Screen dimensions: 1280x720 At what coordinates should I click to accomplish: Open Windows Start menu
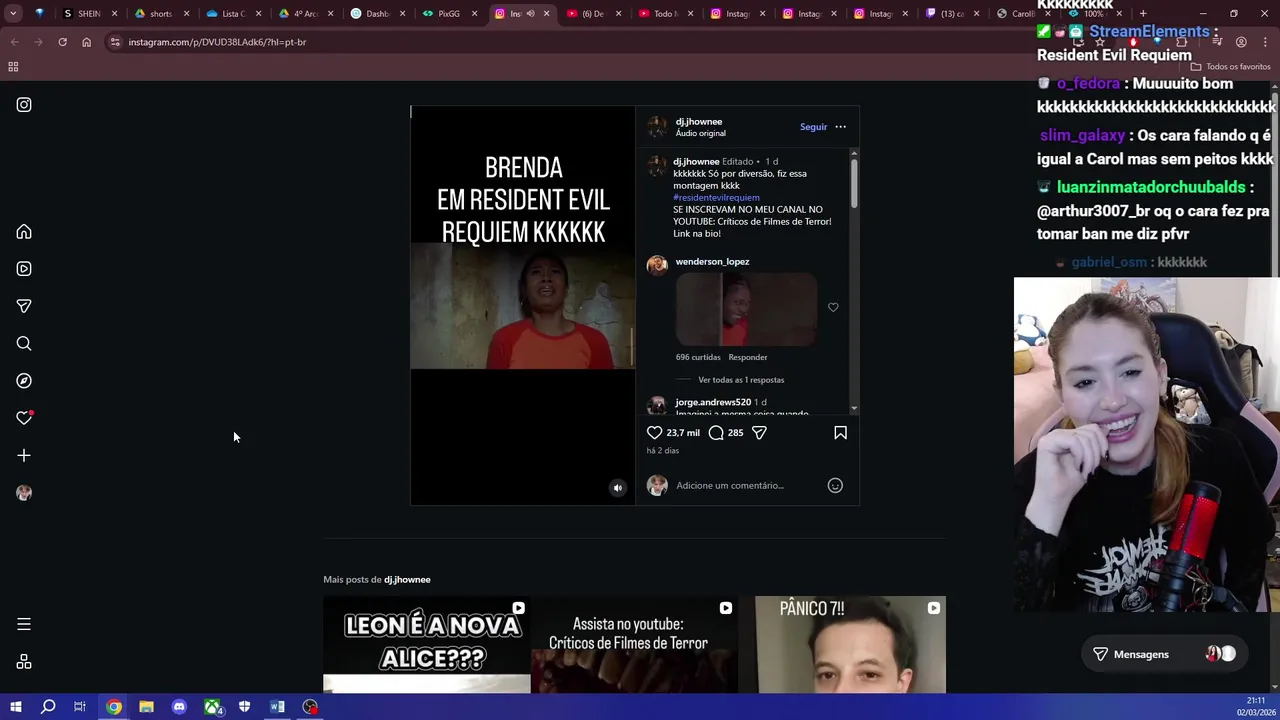click(x=15, y=707)
